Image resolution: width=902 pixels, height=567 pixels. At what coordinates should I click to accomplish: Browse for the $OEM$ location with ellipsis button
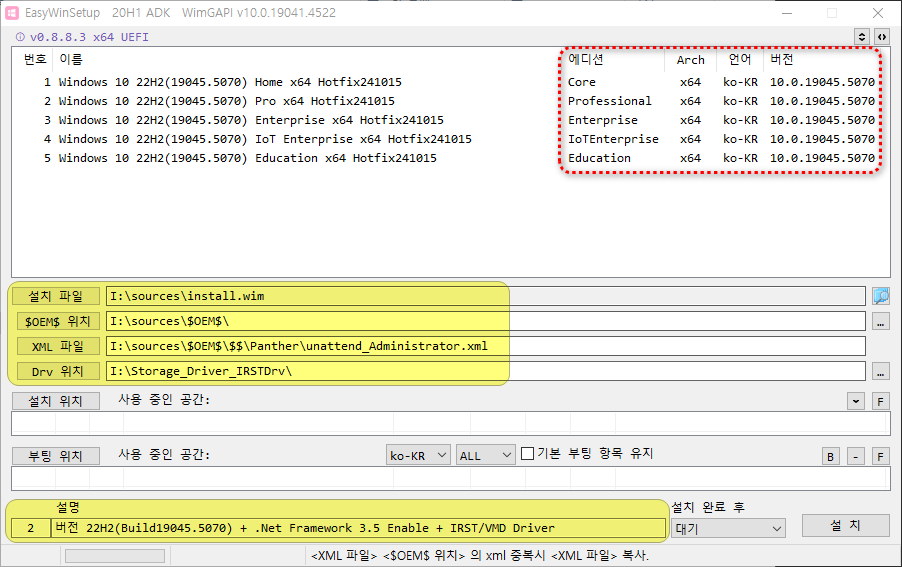point(881,321)
